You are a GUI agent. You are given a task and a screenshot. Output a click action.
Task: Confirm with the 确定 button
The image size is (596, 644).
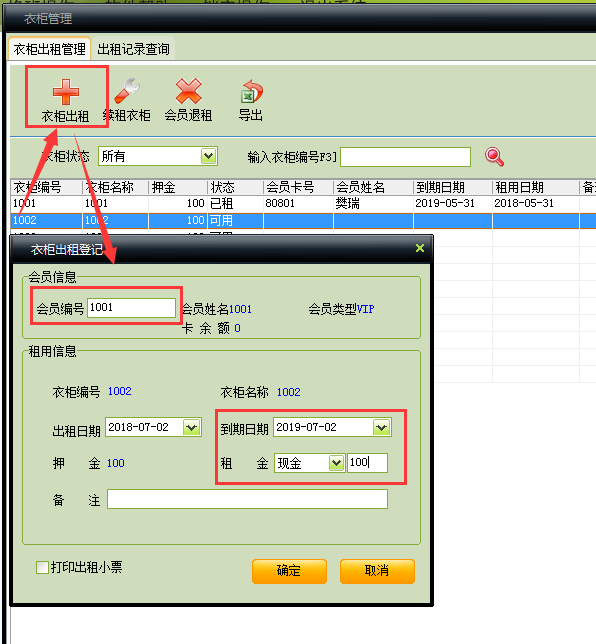[x=289, y=571]
